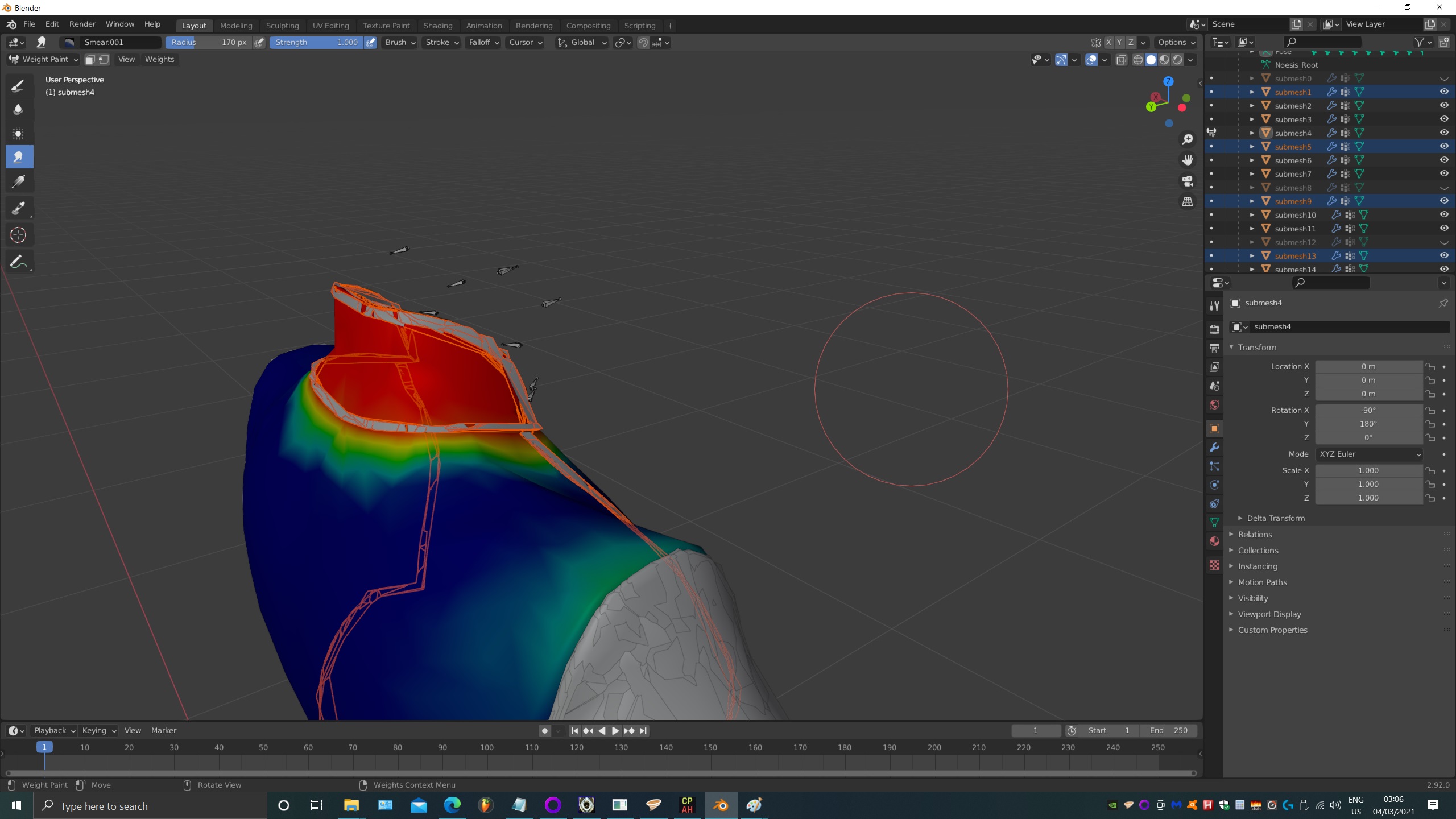This screenshot has height=819, width=1456.
Task: Open the Keying popover in timeline
Action: click(x=99, y=730)
